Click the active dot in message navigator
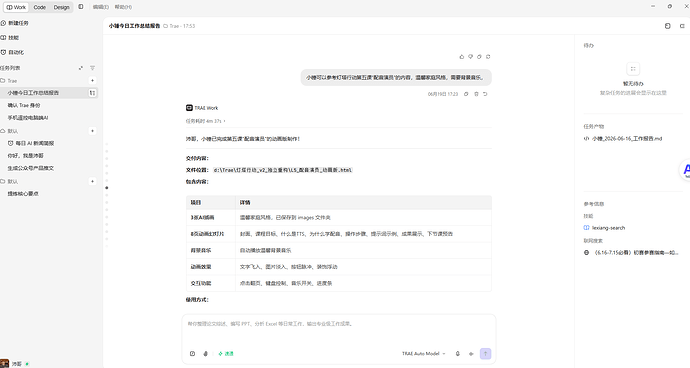Screen dimensions: 690x368 coord(106,188)
